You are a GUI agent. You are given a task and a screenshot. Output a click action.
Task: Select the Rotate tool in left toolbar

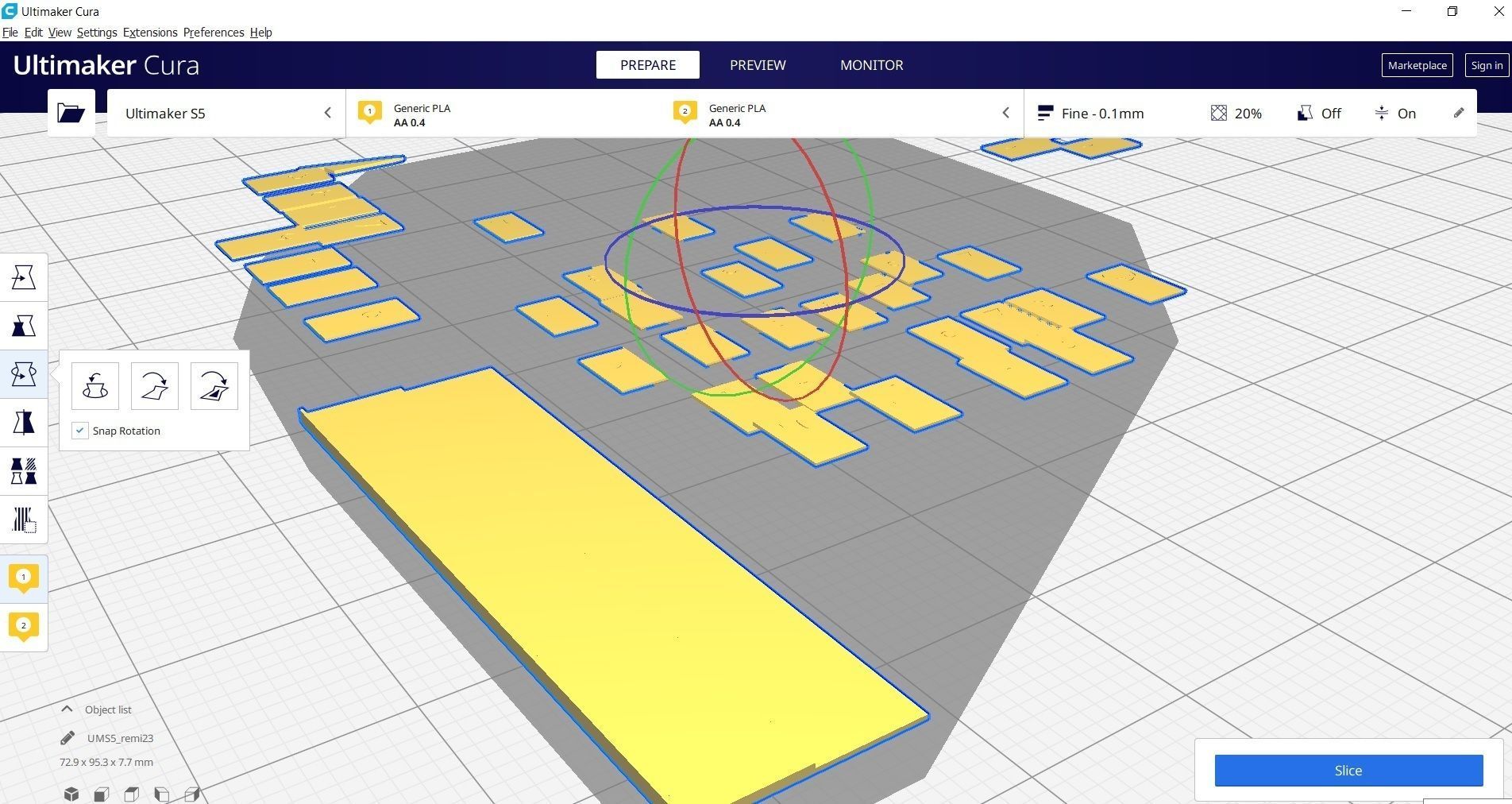pos(24,374)
